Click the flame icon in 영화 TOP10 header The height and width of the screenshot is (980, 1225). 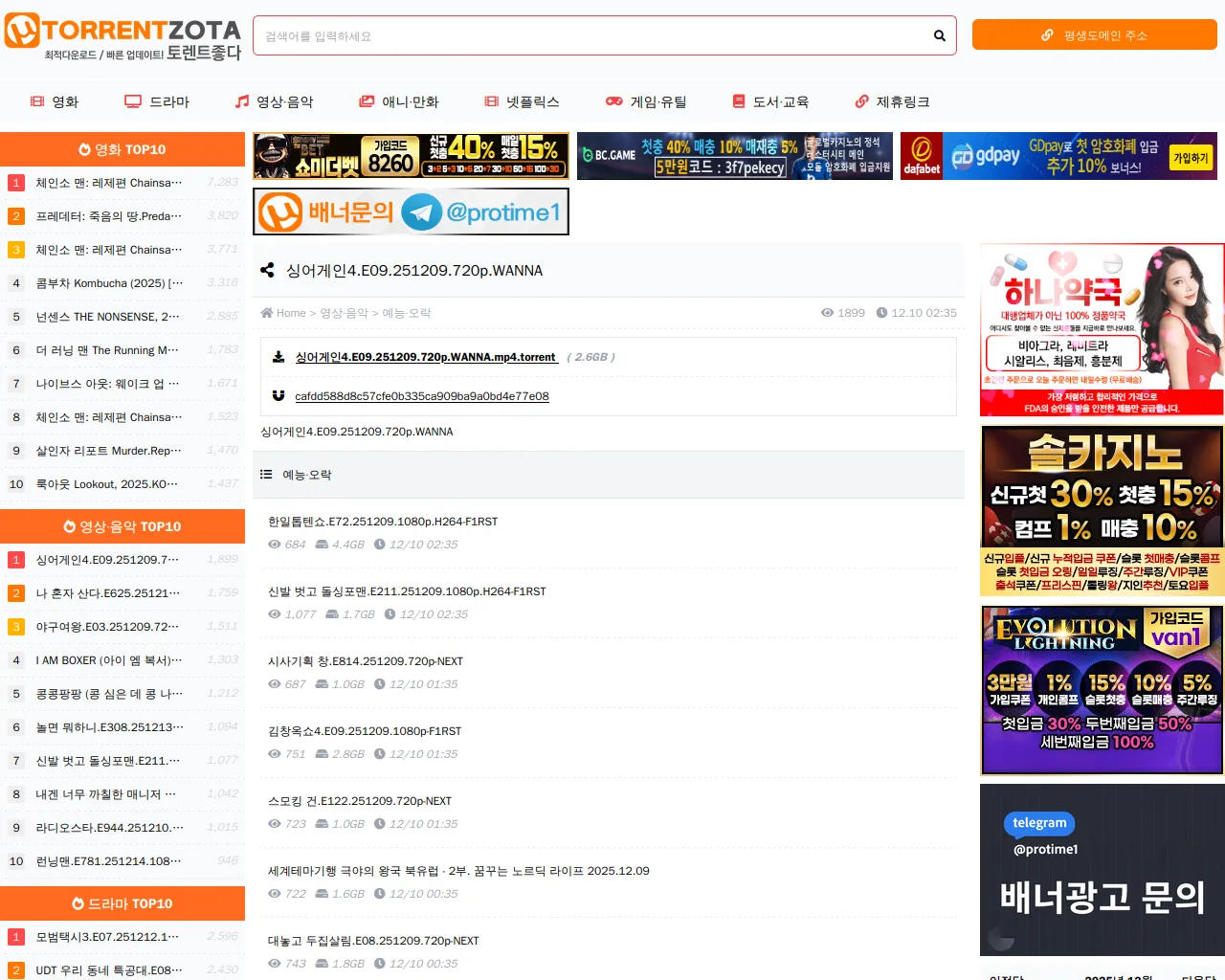tap(85, 149)
